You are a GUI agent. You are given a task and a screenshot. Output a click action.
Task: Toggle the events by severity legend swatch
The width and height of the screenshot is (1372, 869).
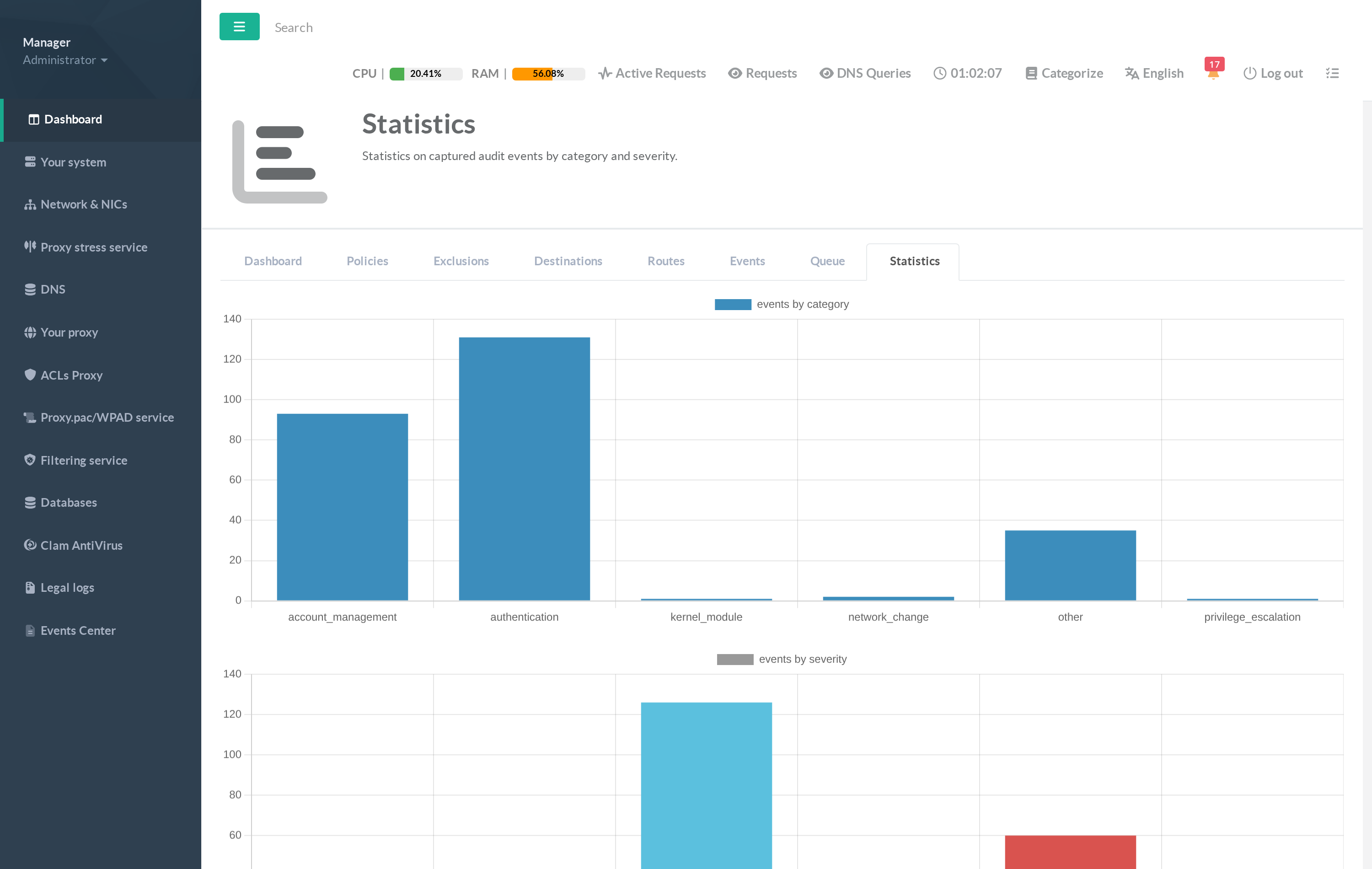click(x=735, y=660)
